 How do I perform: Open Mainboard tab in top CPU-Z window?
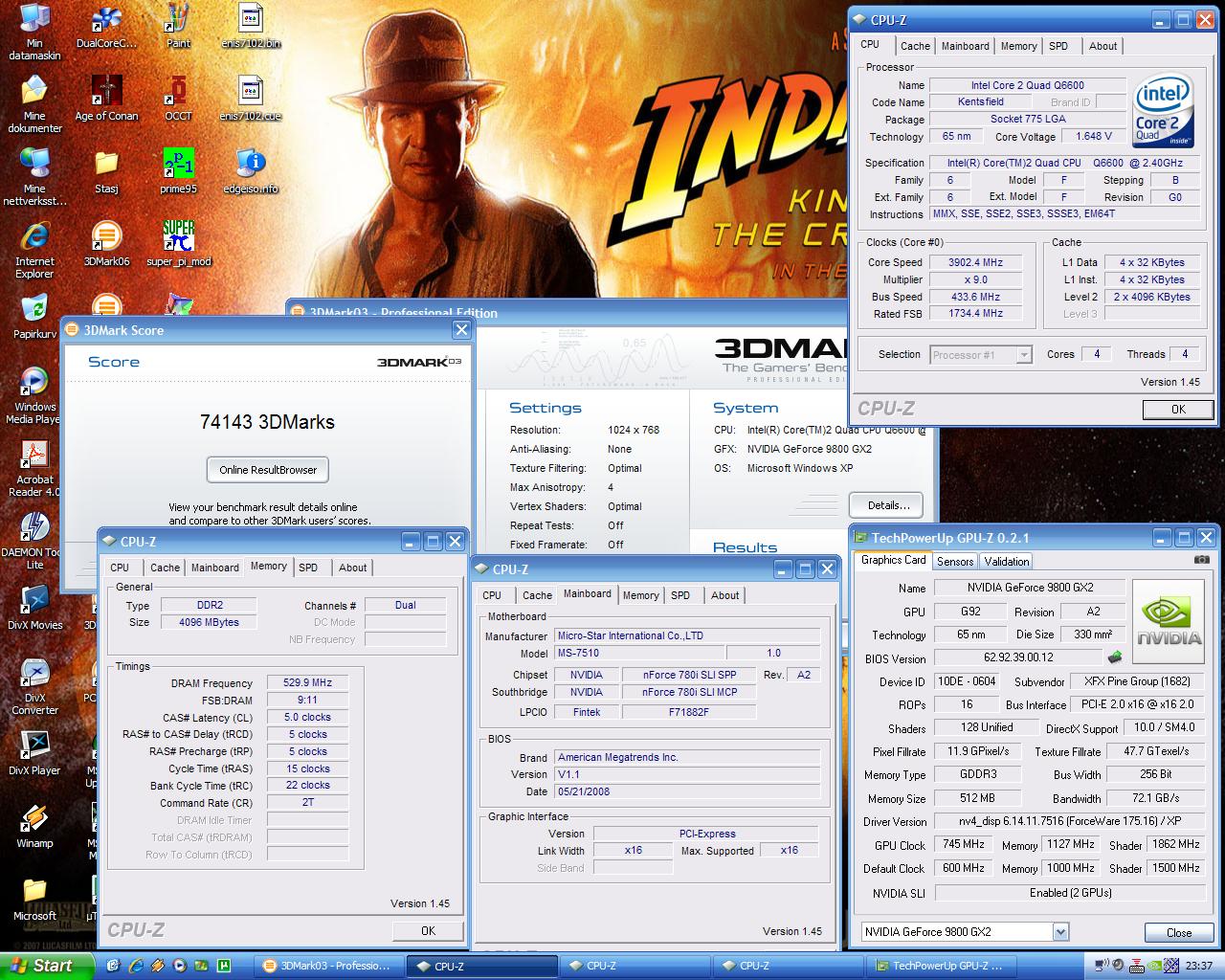[x=965, y=46]
